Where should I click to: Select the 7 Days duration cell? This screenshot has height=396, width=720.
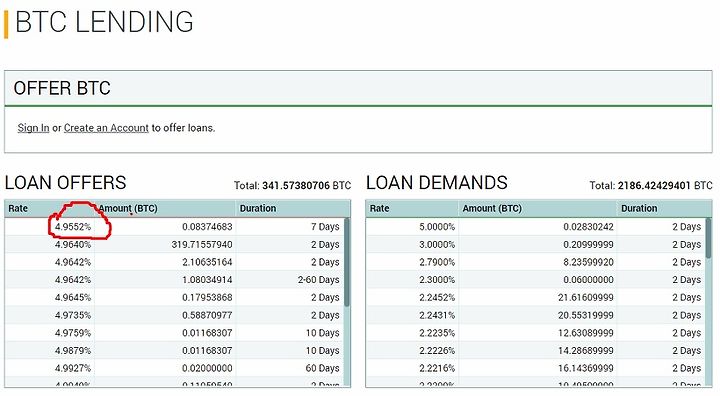click(x=325, y=227)
